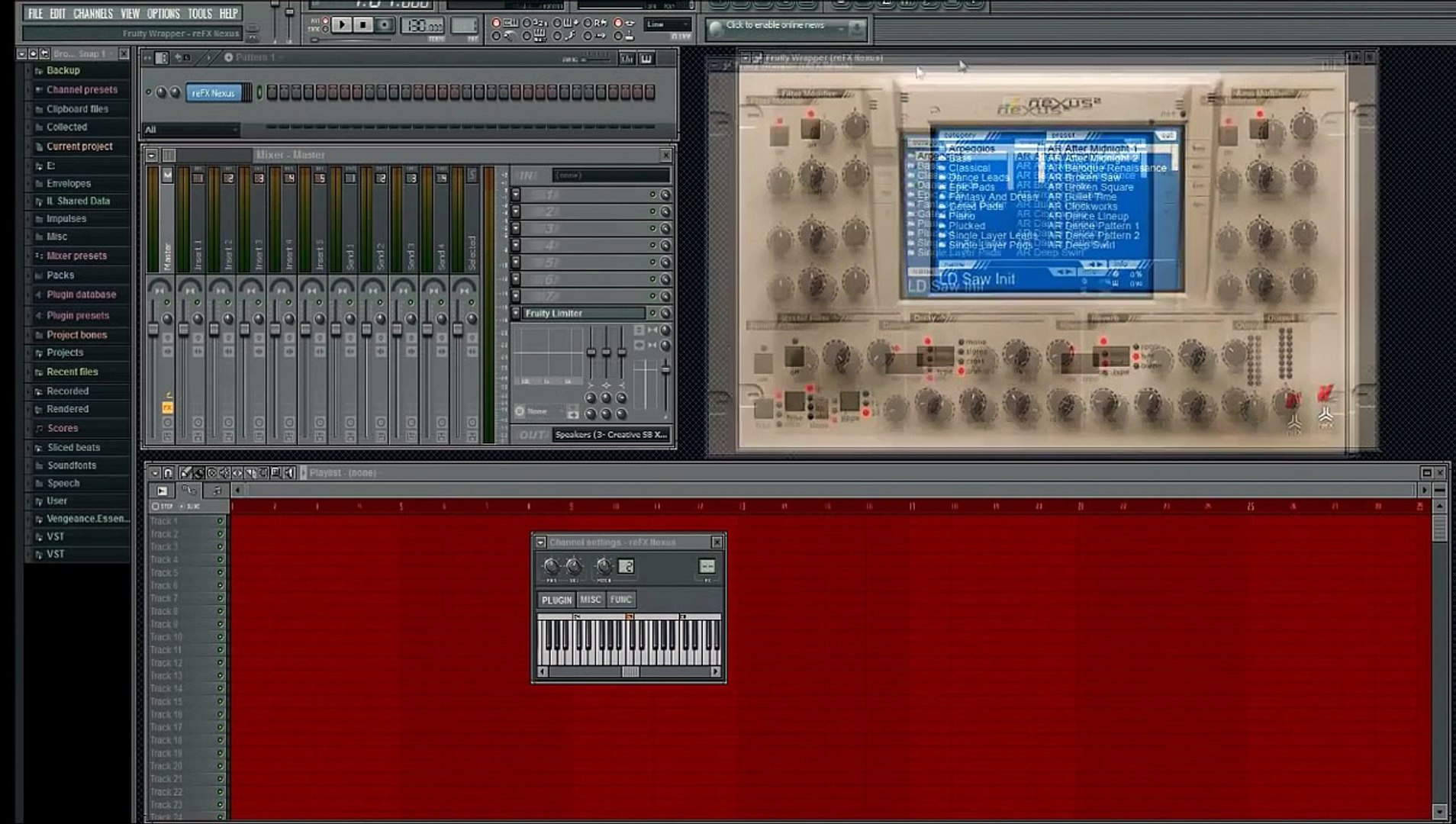Expand the Plugin database folder in browser
Viewport: 1456px width, 824px height.
point(81,295)
